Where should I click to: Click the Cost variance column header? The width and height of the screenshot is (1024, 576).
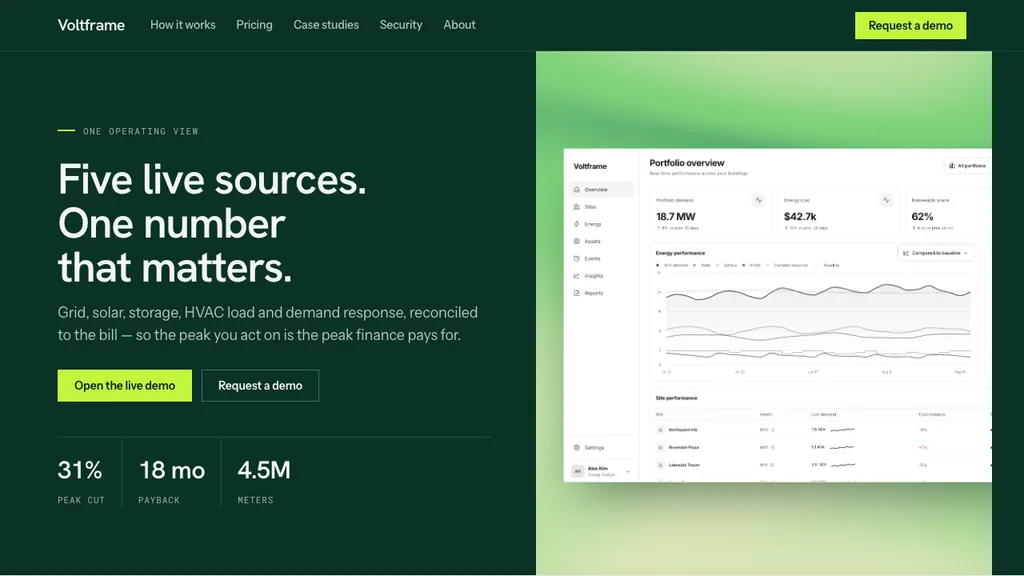point(932,414)
